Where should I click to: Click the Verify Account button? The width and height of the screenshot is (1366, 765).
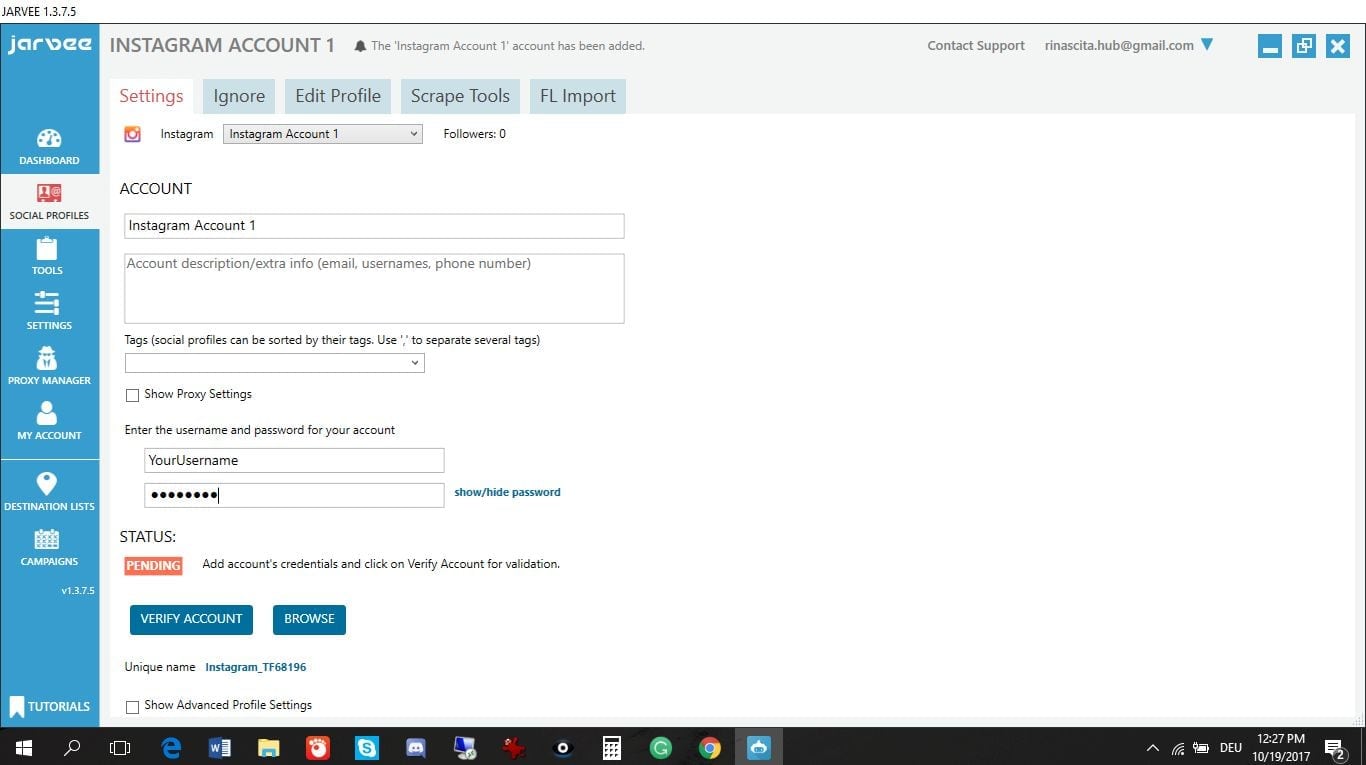click(x=191, y=619)
